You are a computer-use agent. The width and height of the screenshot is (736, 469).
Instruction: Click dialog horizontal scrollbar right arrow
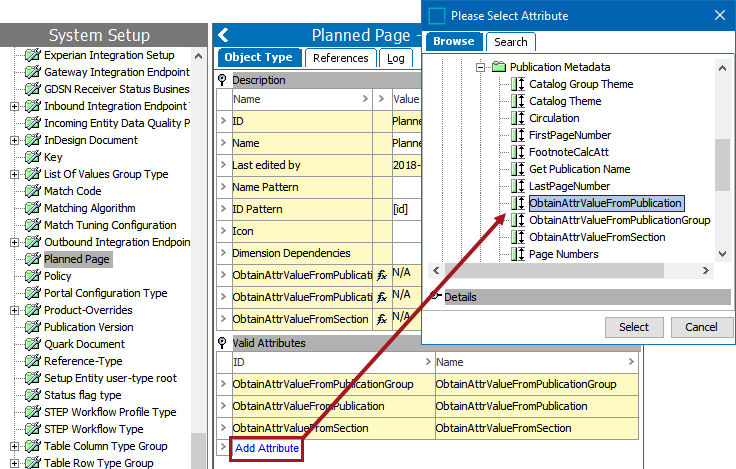(705, 270)
